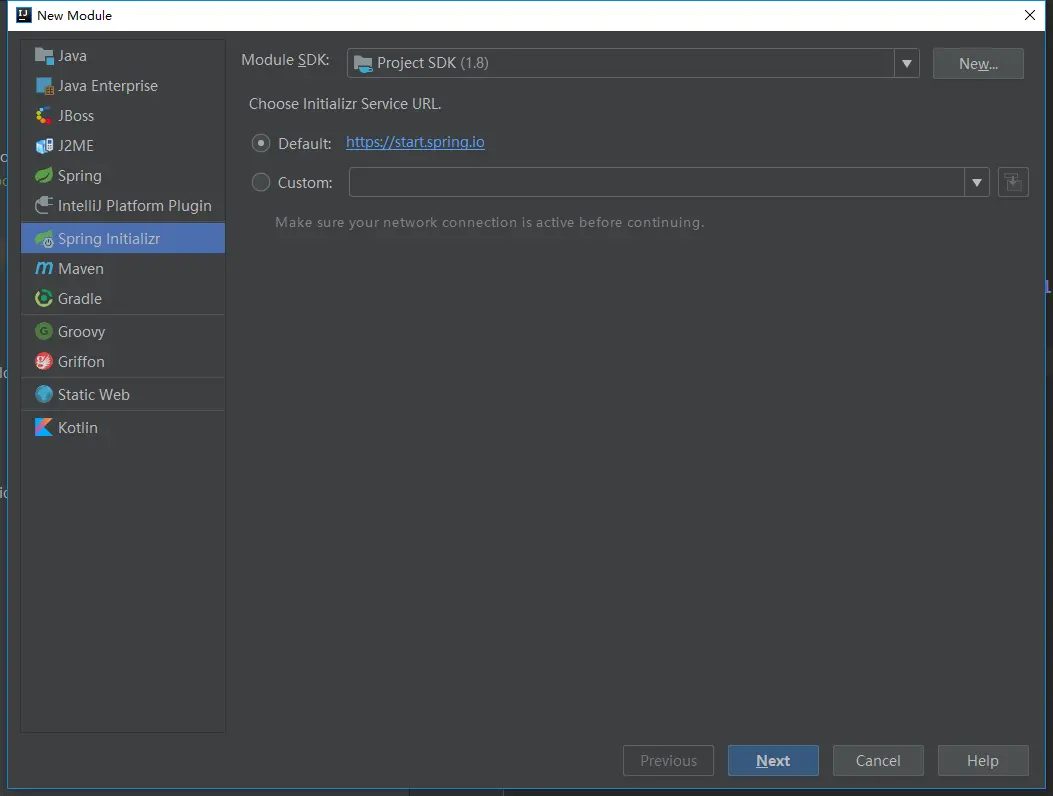Click the network connection notice text

(x=490, y=222)
